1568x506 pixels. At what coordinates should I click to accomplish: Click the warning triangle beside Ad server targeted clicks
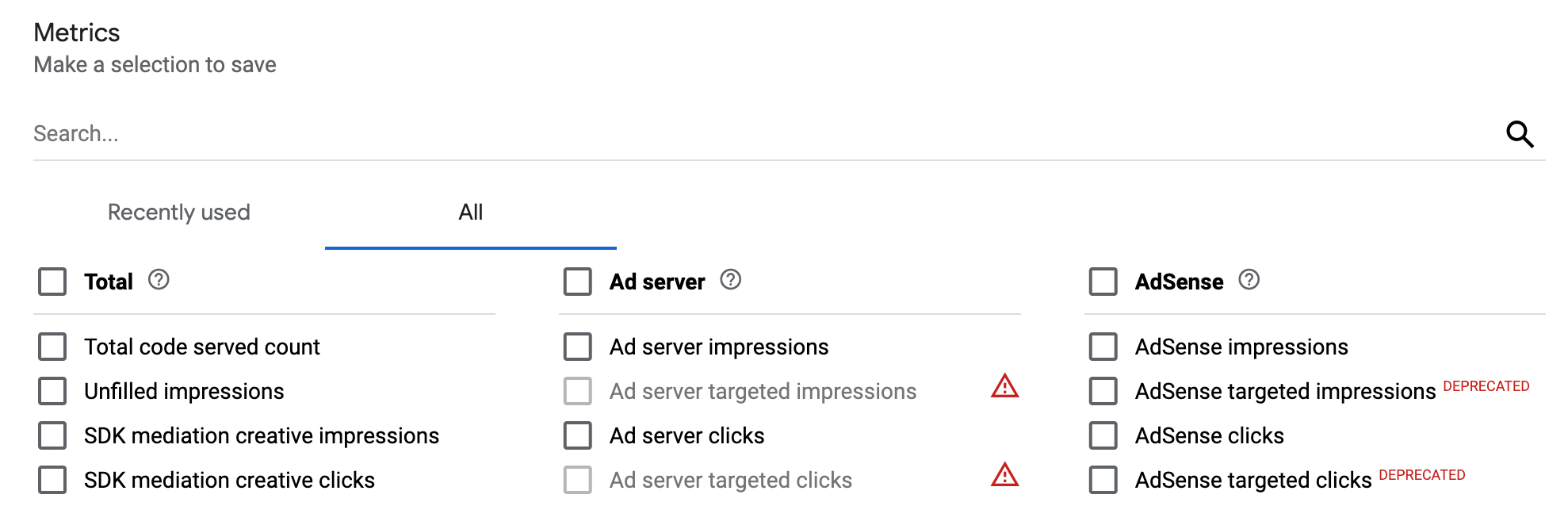1004,477
